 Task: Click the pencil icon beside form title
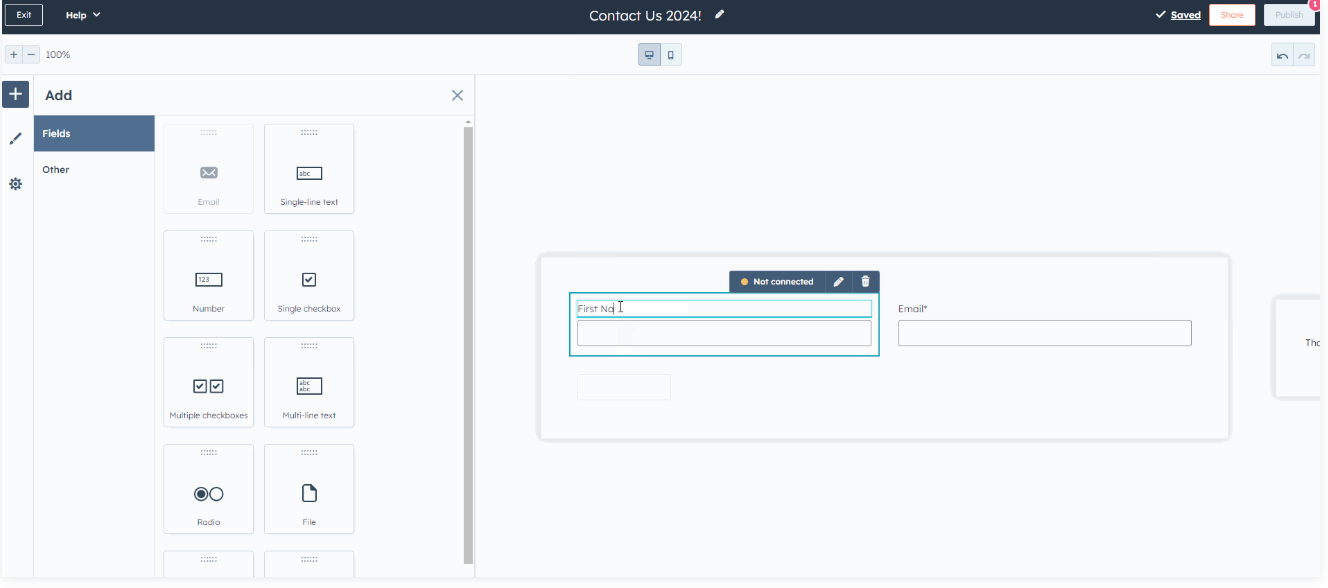(x=720, y=15)
